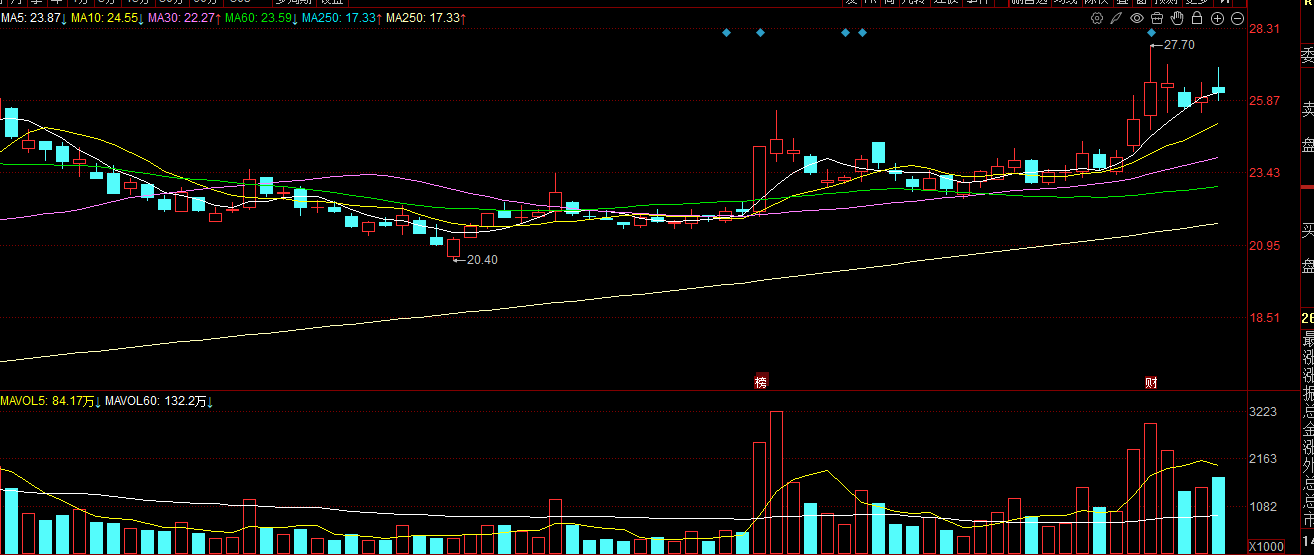Screen dimensions: 1314x555
Task: Click the diamond marker above 27.70 high
Action: click(x=1151, y=33)
